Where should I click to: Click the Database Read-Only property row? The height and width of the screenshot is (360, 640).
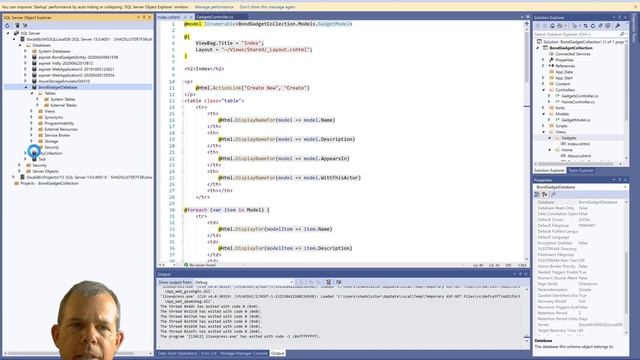pos(579,208)
